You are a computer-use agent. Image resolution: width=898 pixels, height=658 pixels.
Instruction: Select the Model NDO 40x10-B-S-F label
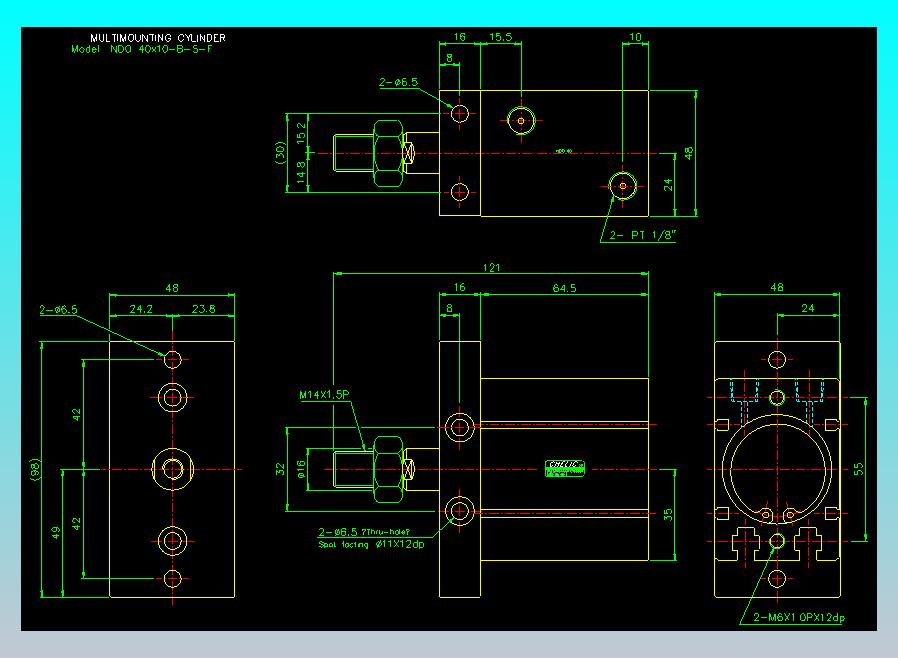[x=141, y=49]
